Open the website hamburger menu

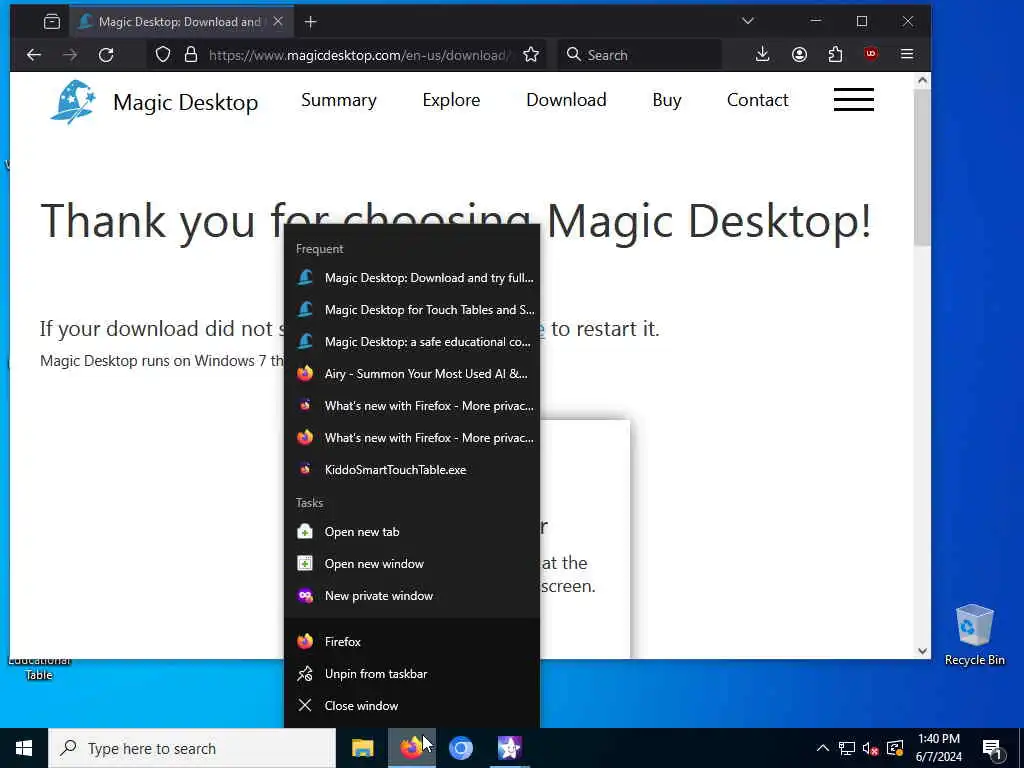(x=854, y=100)
